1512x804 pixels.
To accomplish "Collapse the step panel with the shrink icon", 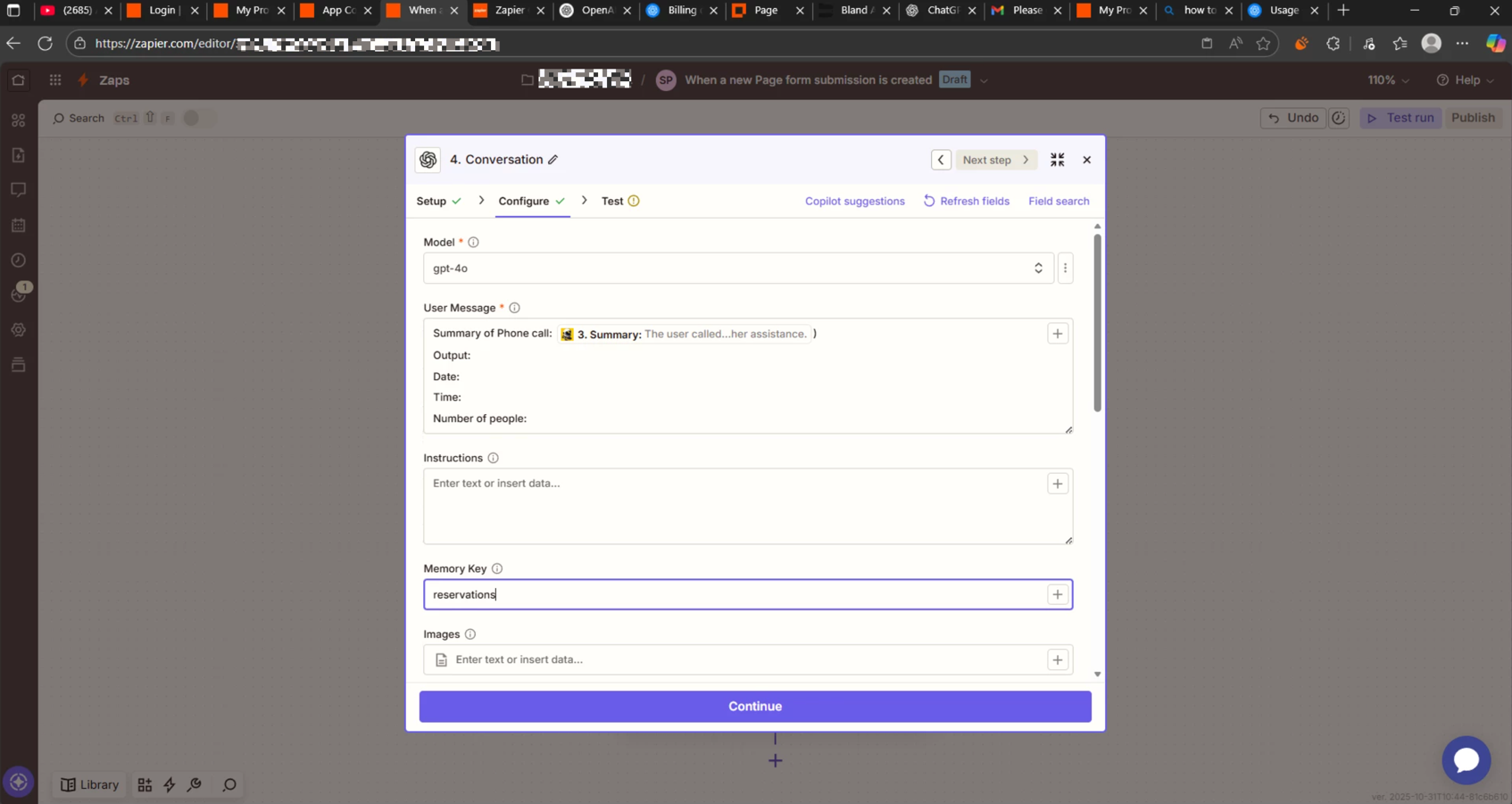I will tap(1057, 160).
